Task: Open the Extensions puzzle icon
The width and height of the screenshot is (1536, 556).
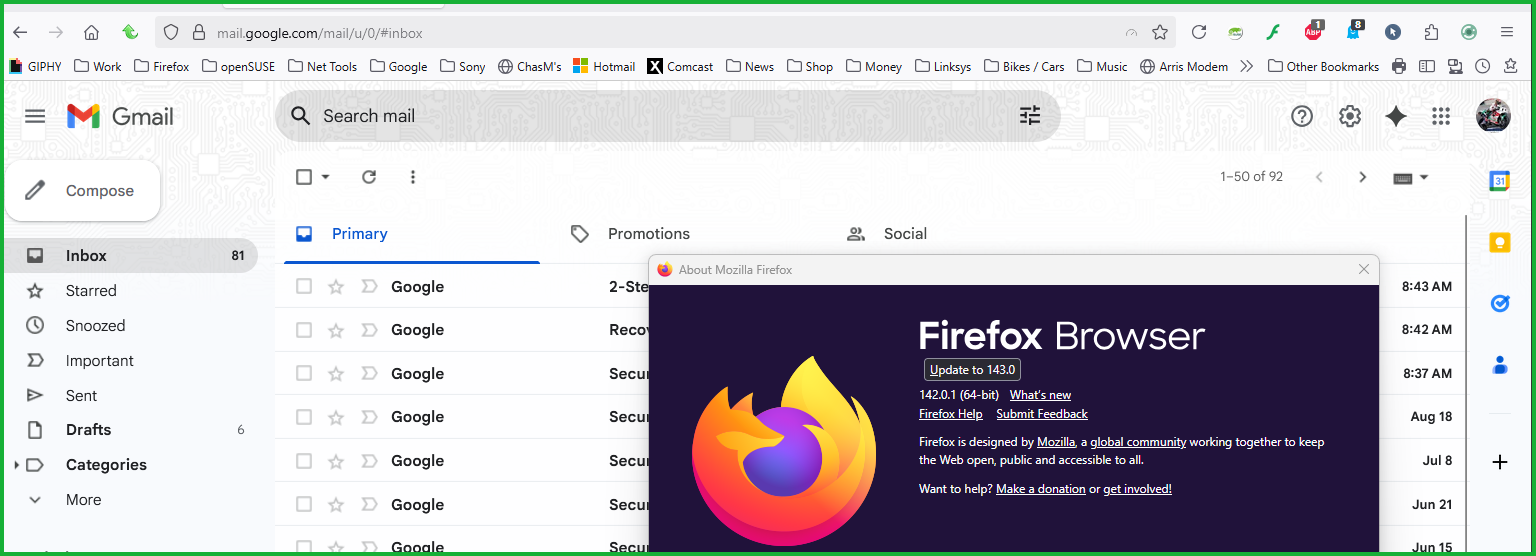Action: tap(1431, 32)
